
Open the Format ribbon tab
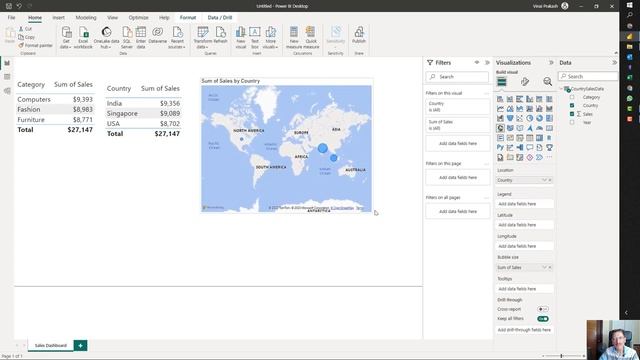[188, 18]
